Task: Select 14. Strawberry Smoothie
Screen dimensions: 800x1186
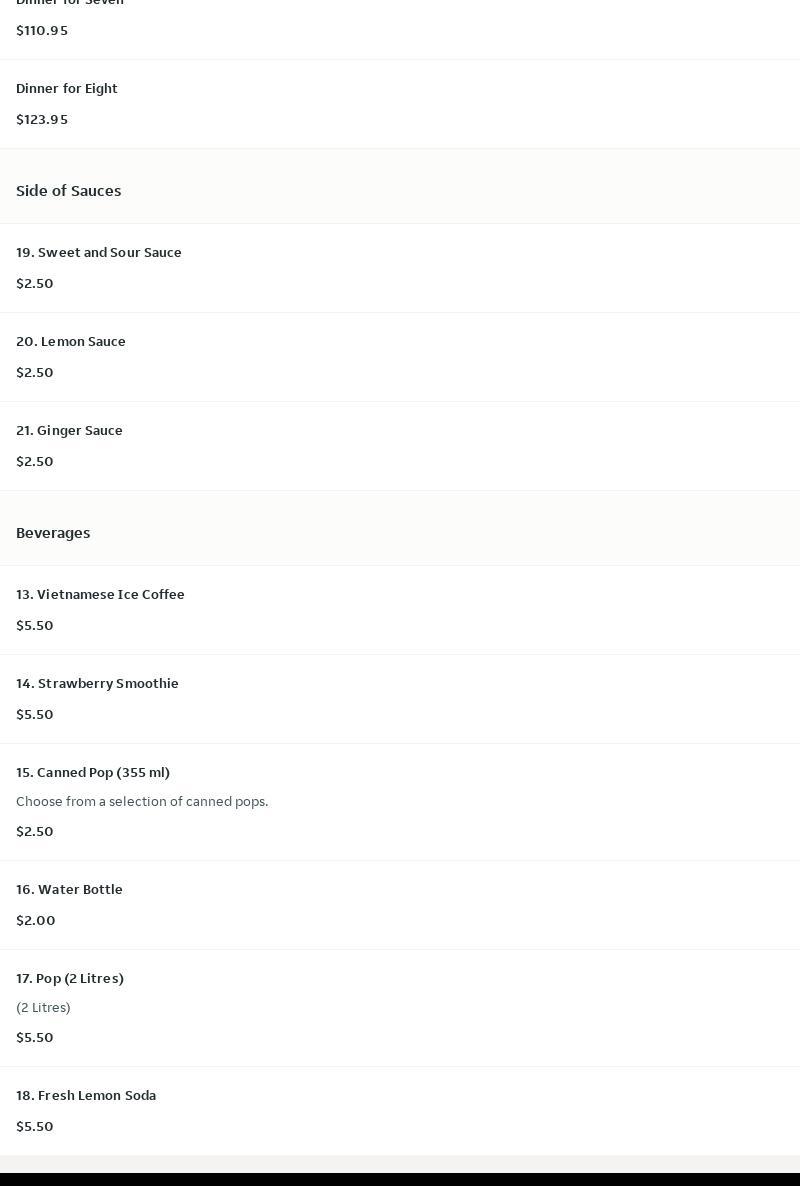Action: [x=400, y=699]
